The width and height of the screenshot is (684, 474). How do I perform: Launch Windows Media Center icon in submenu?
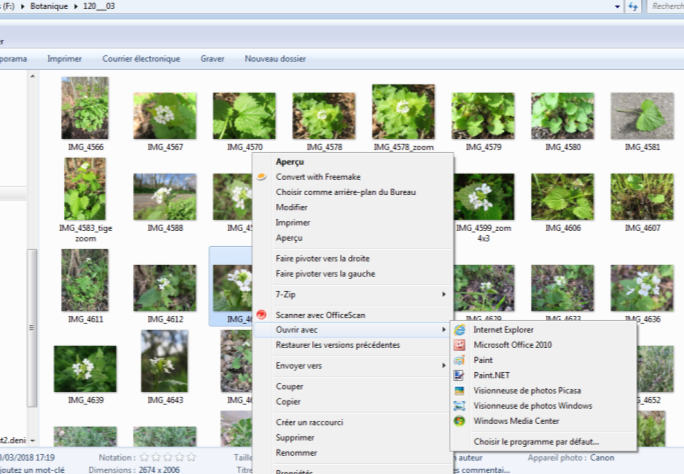pos(460,421)
